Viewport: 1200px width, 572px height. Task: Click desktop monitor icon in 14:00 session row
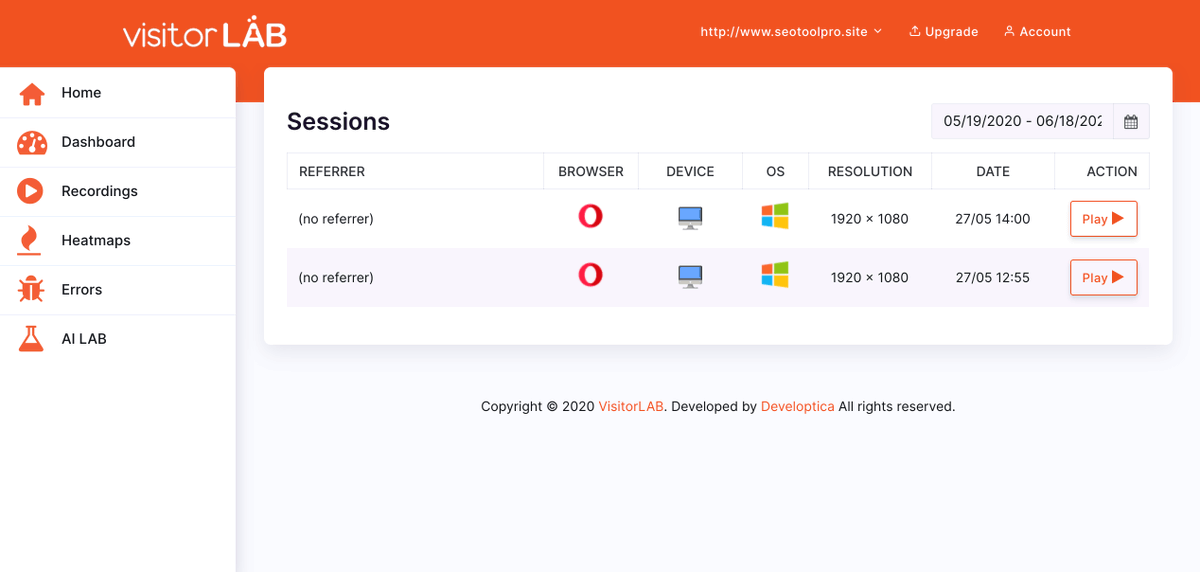(x=690, y=218)
